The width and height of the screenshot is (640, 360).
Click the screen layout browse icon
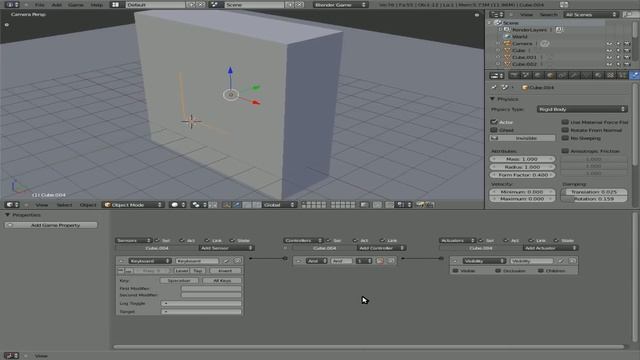tap(116, 4)
